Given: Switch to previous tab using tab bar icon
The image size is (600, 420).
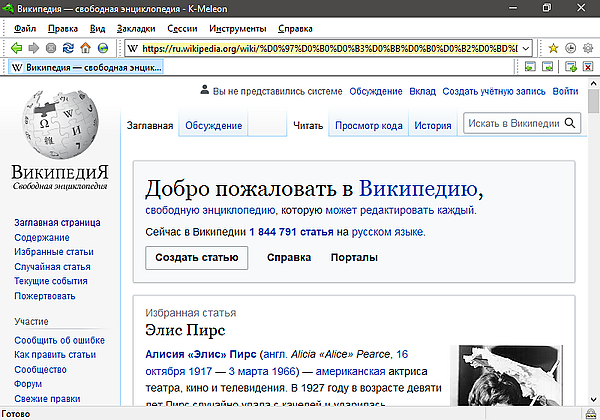Looking at the screenshot, I should (530, 67).
